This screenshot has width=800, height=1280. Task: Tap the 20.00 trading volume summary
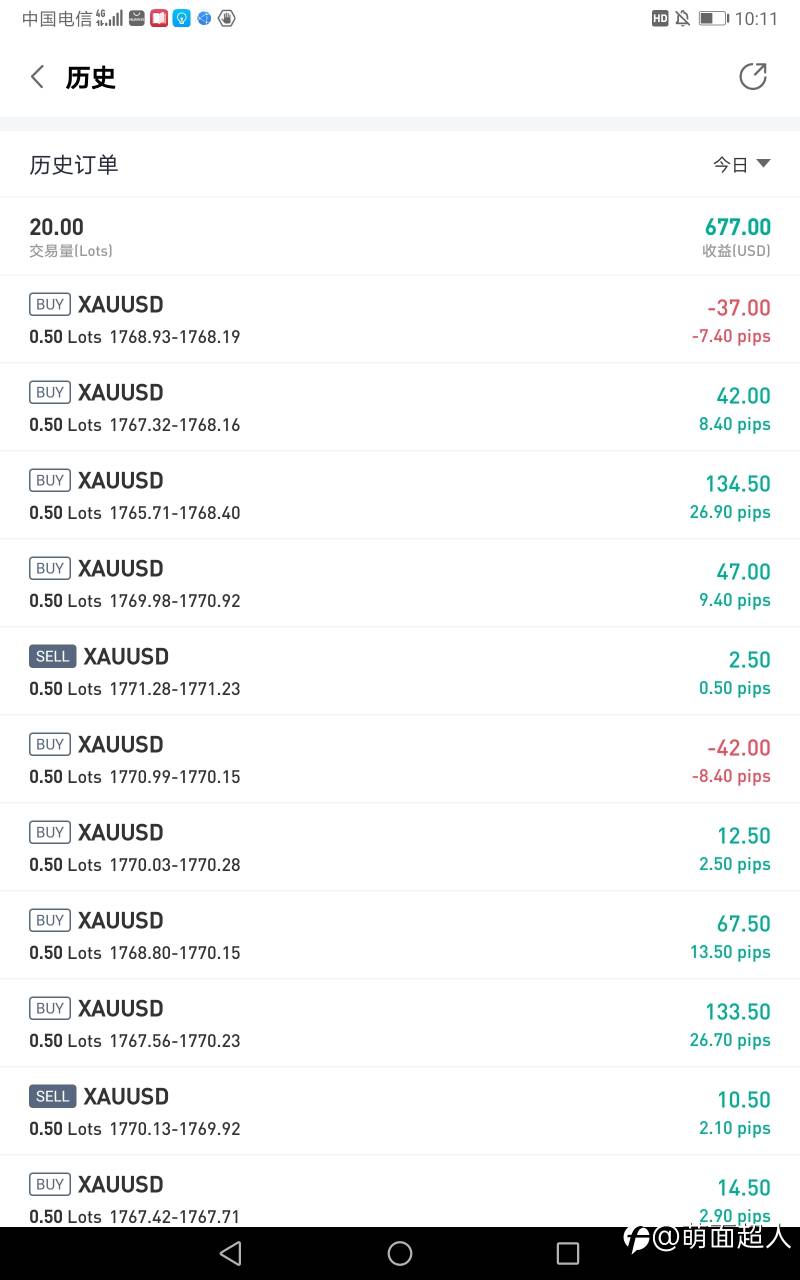tap(57, 228)
